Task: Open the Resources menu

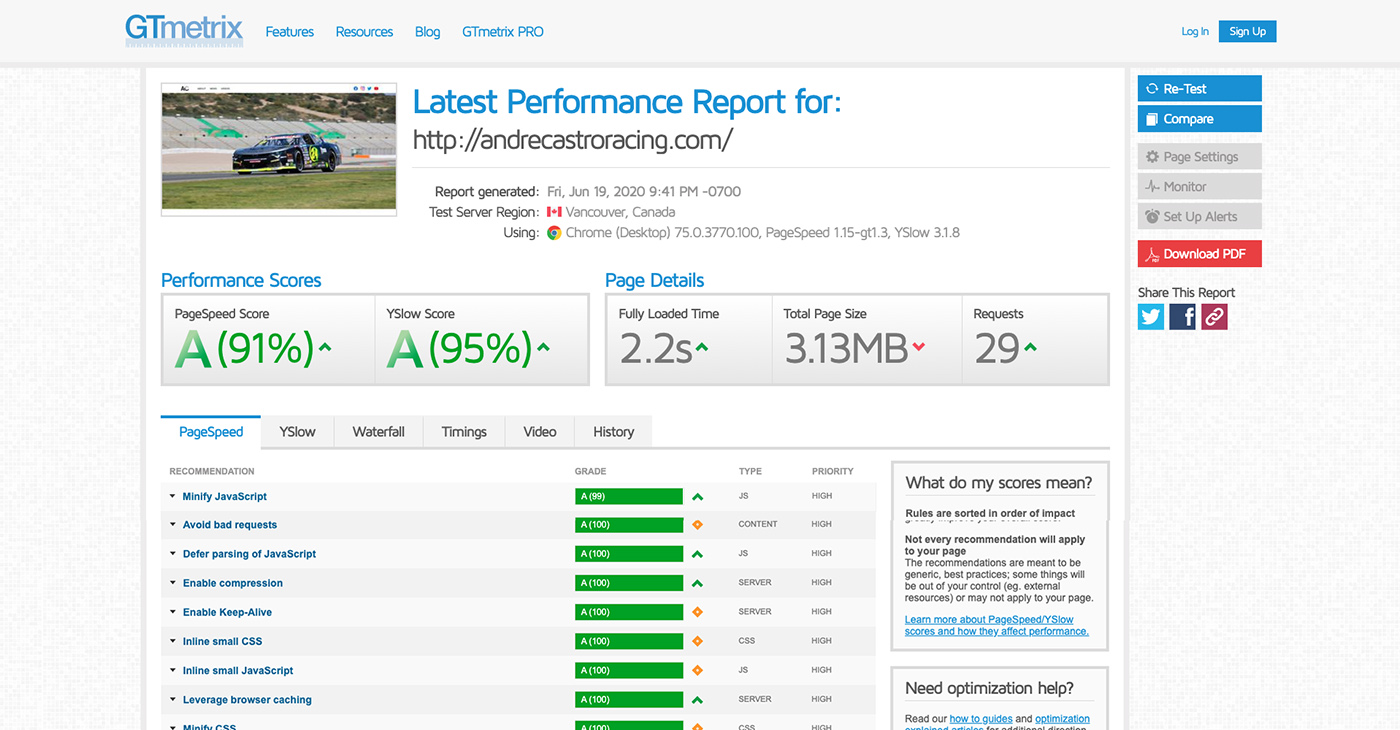Action: (364, 32)
